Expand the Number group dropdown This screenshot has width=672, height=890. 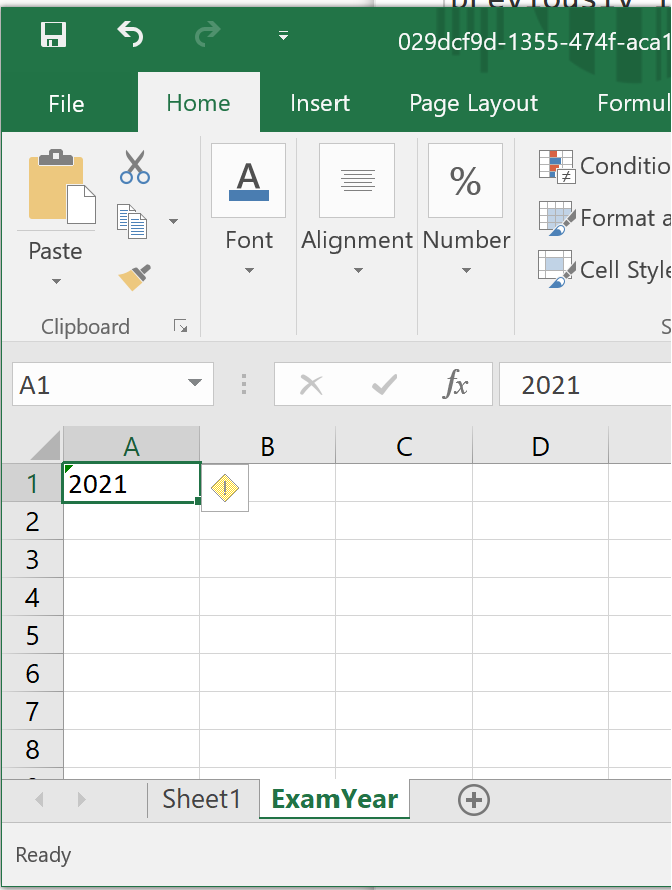(465, 270)
